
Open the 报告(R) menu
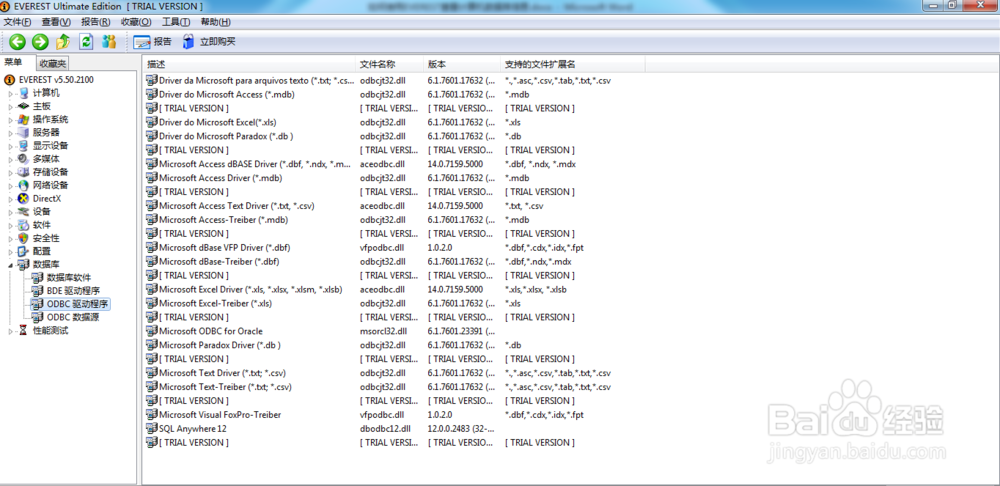[96, 22]
